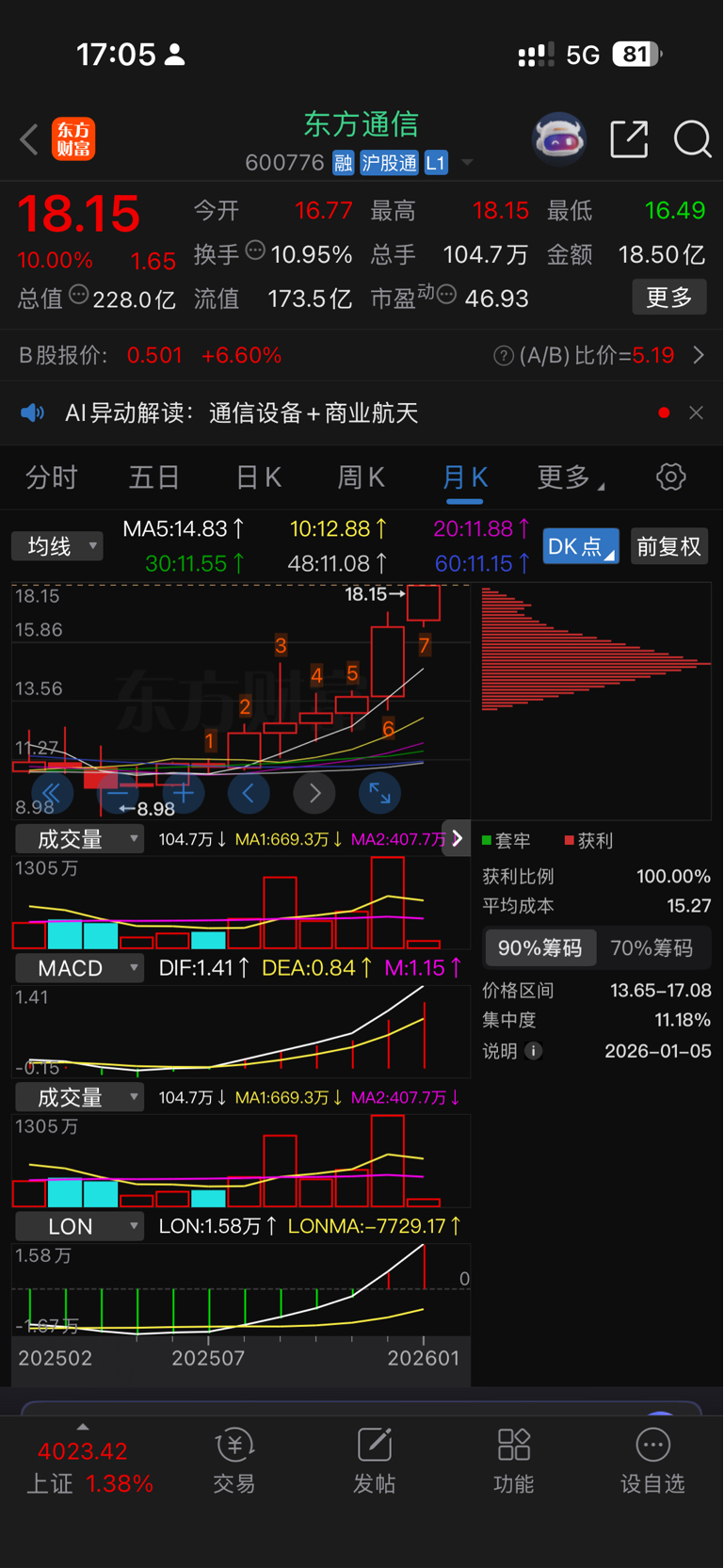Viewport: 724px width, 1568px height.
Task: Jump to earliest with double-left arrow
Action: 52,793
